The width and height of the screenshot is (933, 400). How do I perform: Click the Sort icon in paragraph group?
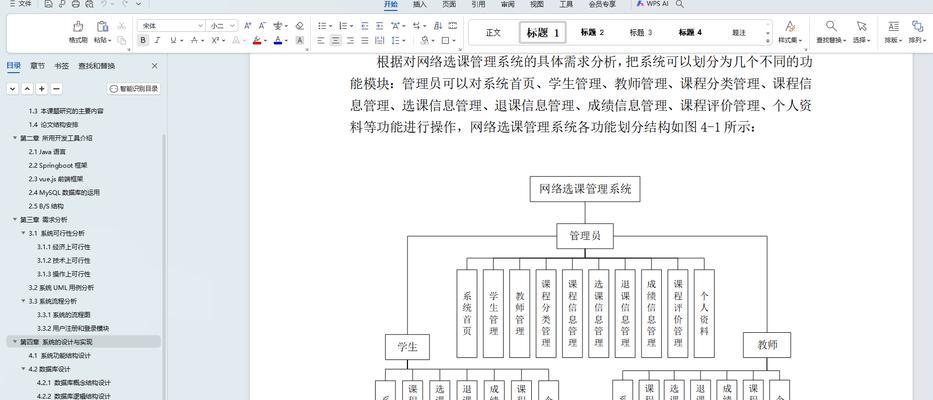438,26
